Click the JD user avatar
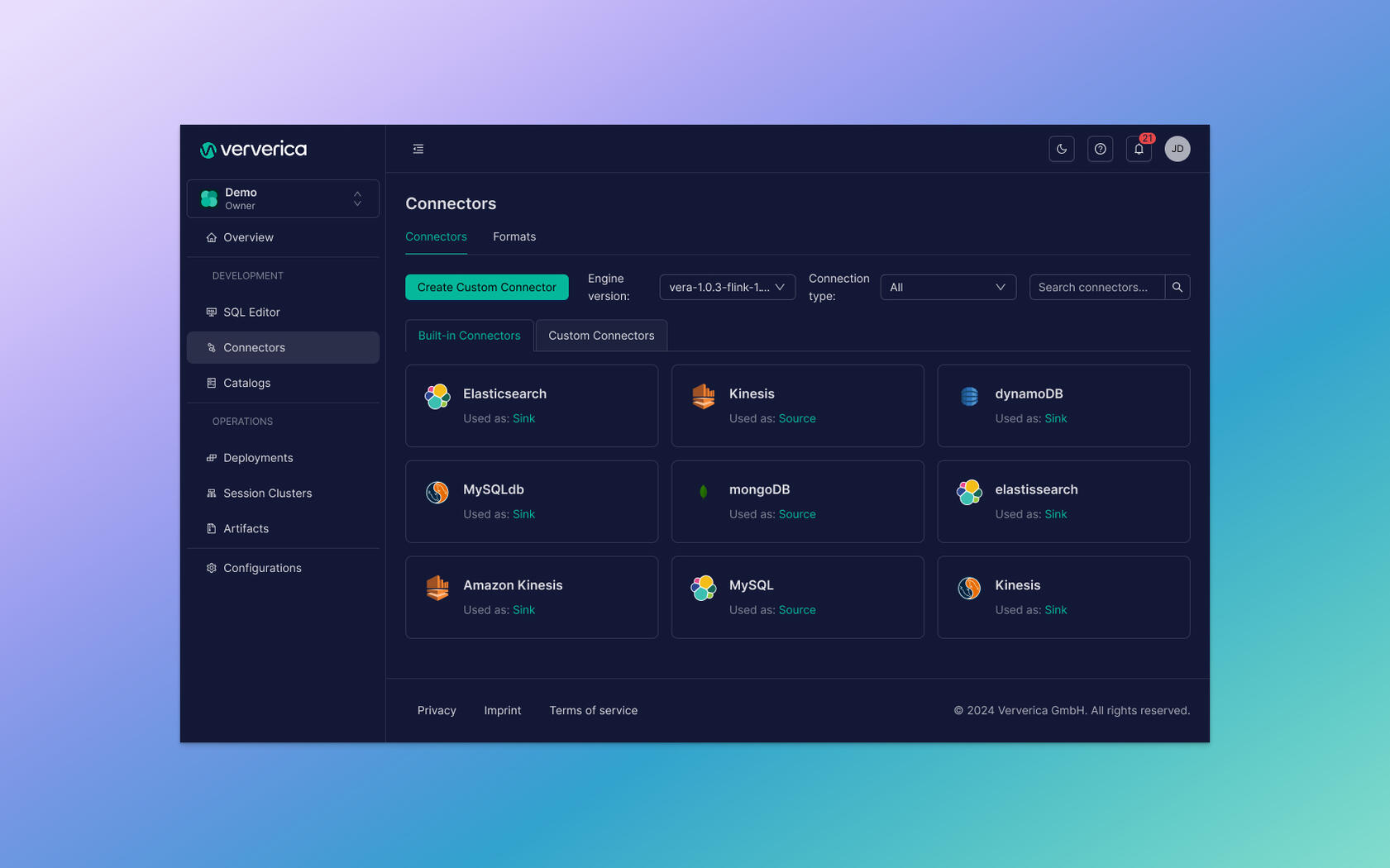 click(1177, 149)
